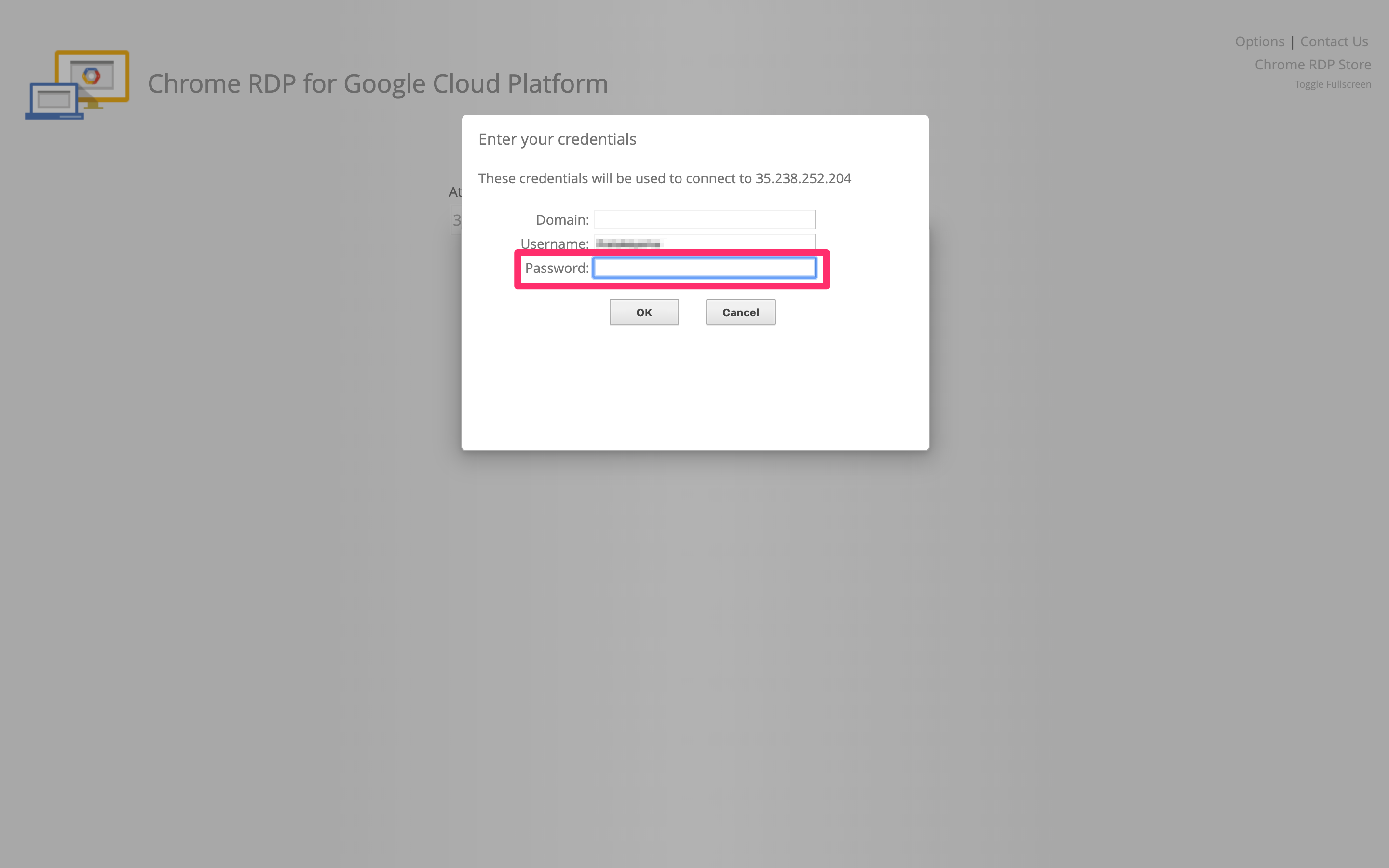1389x868 pixels.
Task: Focus the Domain input field
Action: point(704,219)
